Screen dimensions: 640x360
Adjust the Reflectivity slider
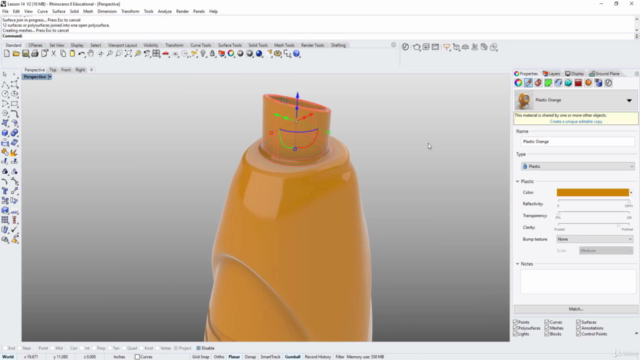pyautogui.click(x=593, y=202)
